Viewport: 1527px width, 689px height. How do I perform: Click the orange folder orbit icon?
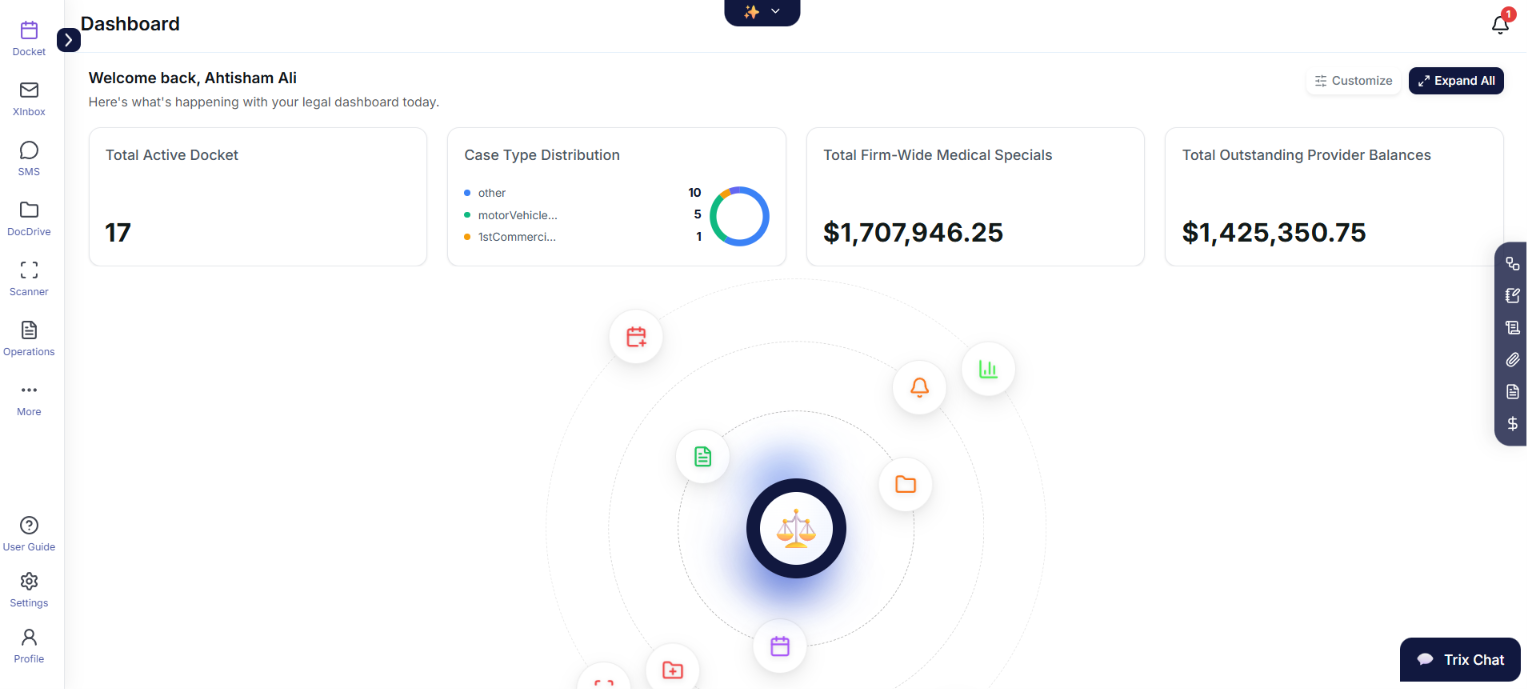(x=905, y=485)
